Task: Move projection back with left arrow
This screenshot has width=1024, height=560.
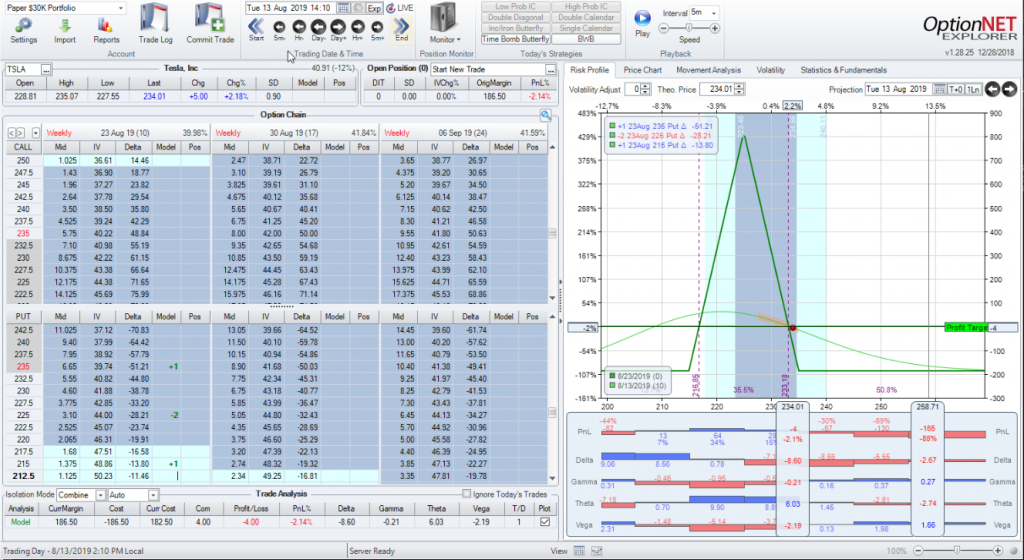Action: click(x=993, y=89)
